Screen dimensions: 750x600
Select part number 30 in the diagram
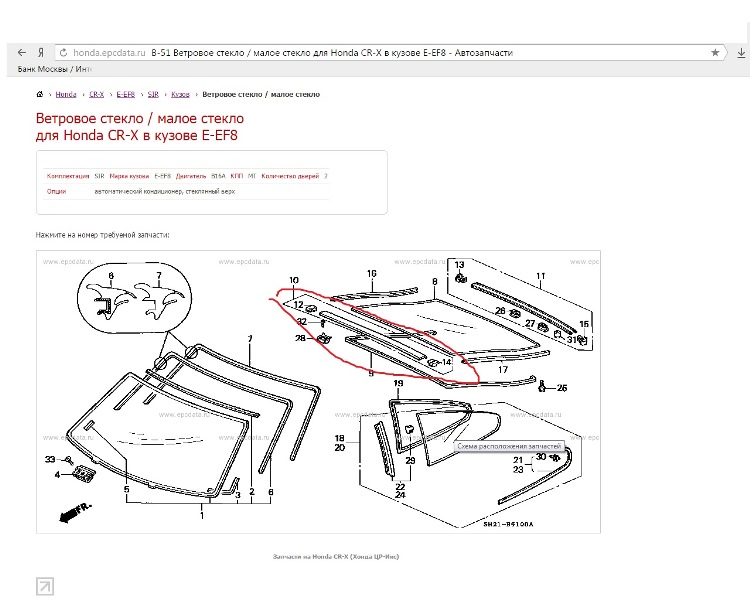[540, 456]
